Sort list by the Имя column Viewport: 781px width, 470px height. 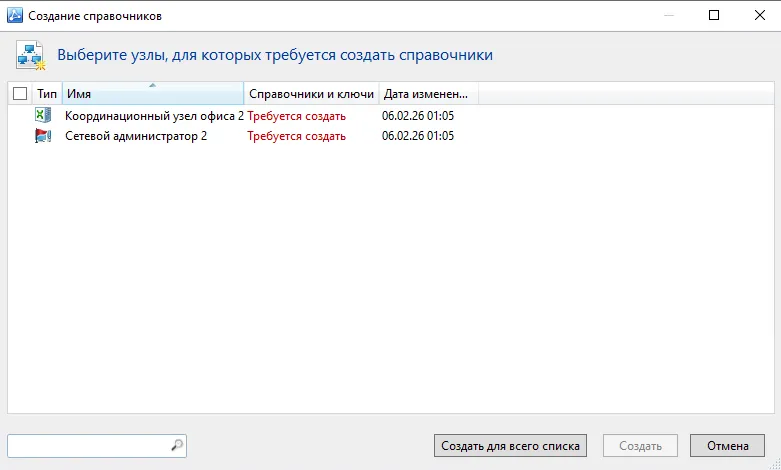tap(153, 94)
